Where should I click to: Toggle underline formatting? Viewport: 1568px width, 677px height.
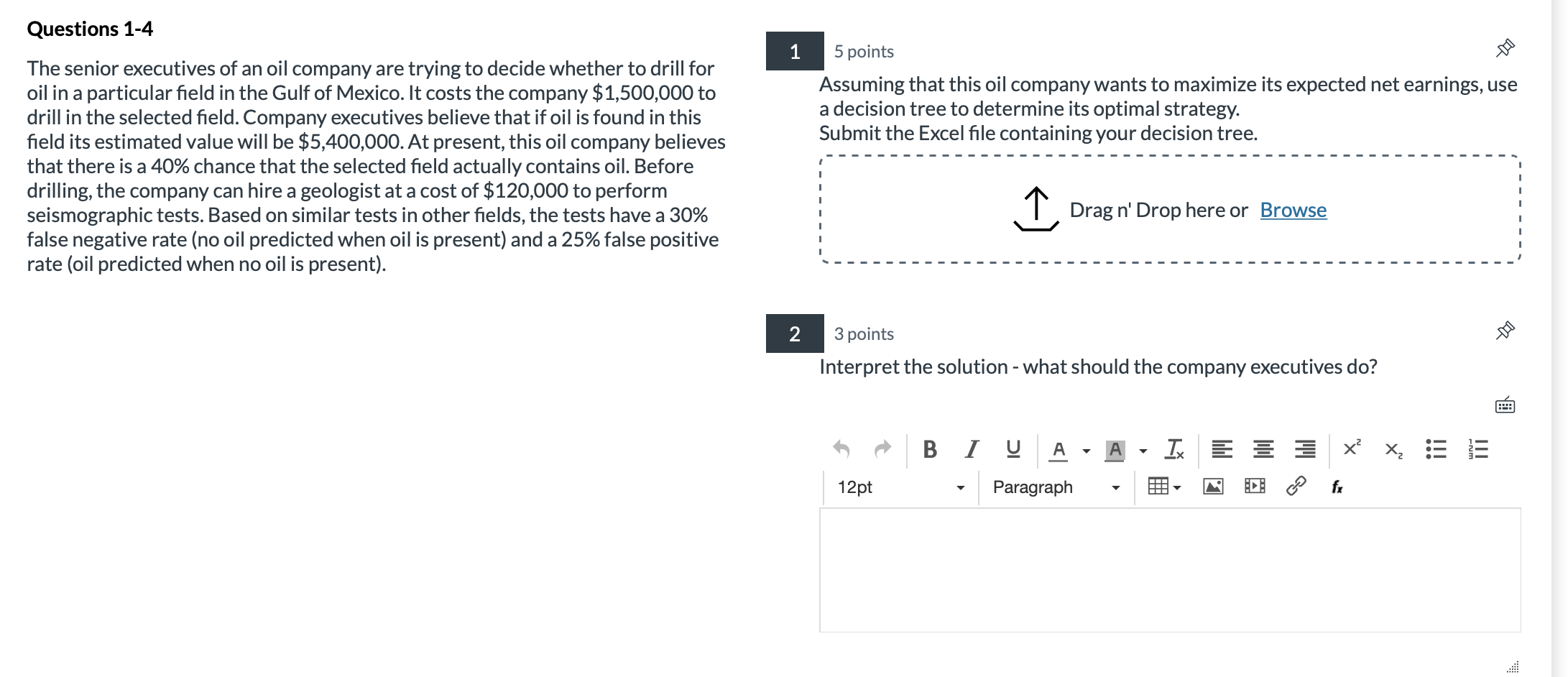pyautogui.click(x=1012, y=448)
